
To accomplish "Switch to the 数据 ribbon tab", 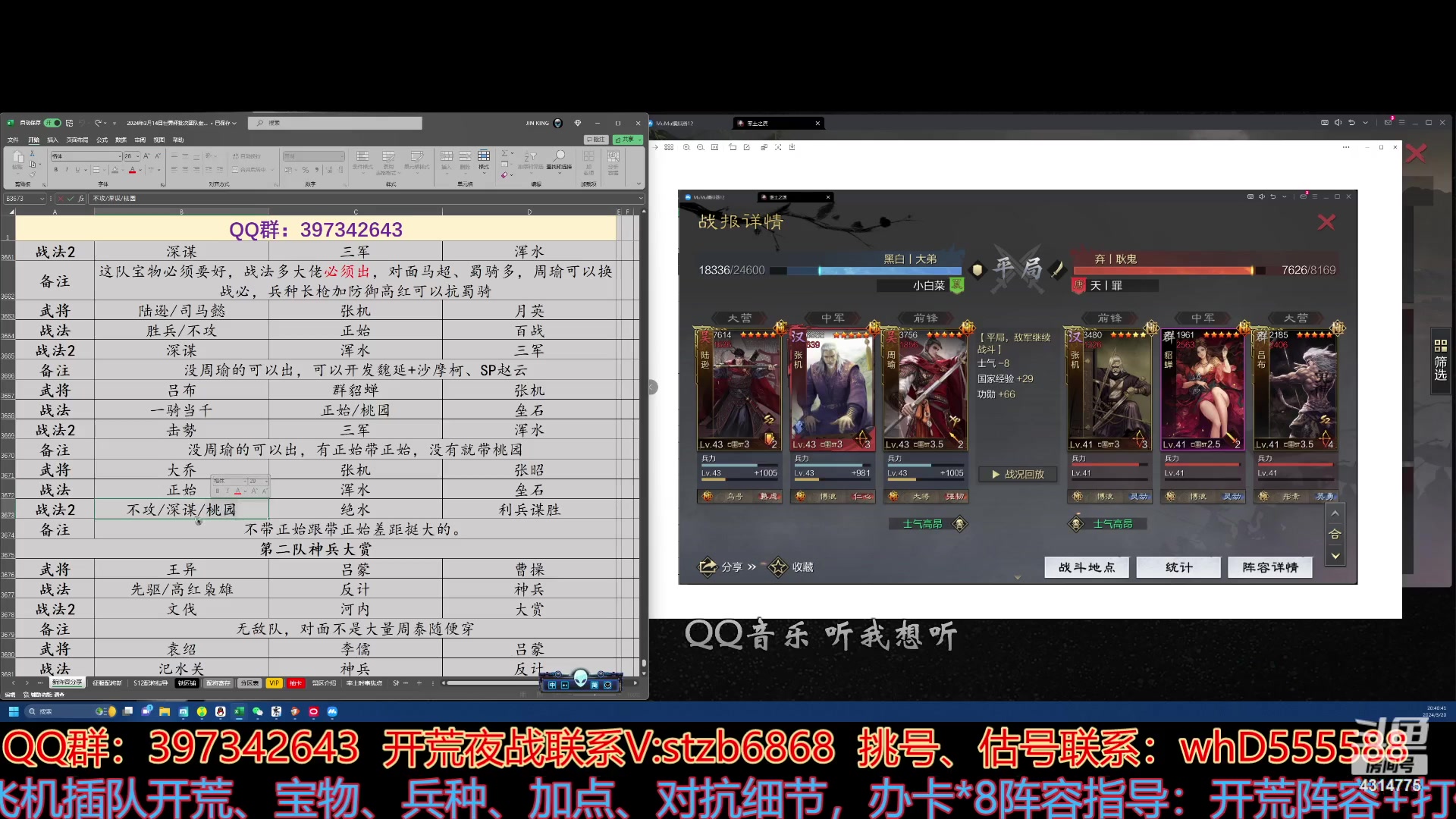I will tap(121, 140).
